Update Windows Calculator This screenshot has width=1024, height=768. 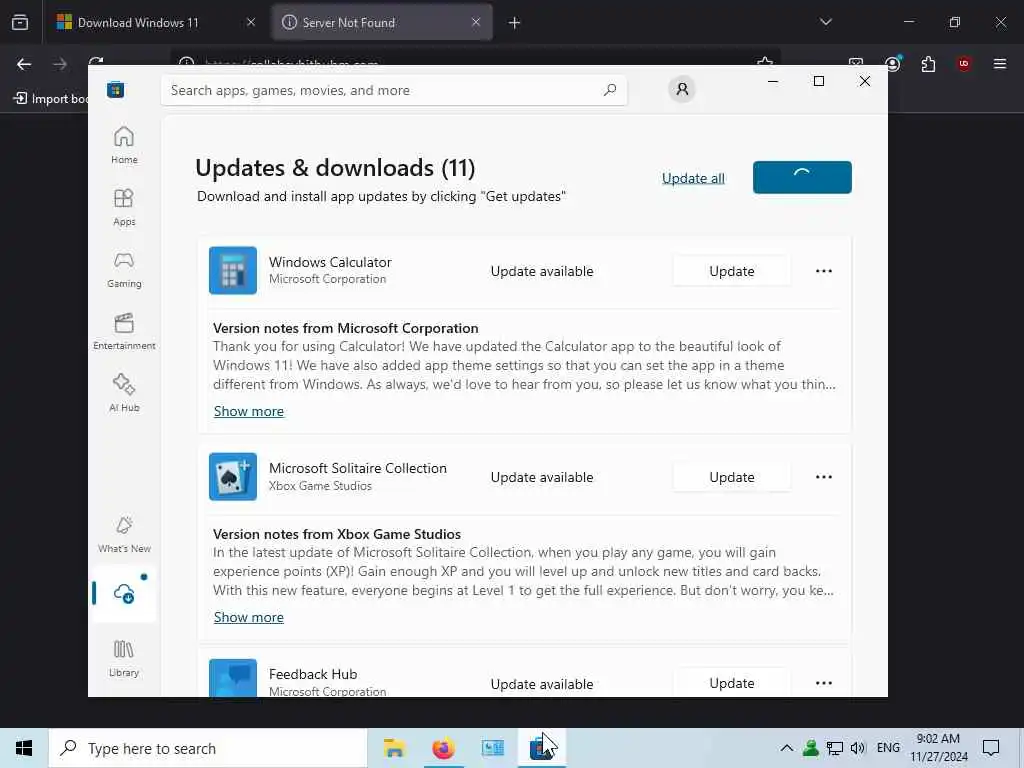(731, 271)
